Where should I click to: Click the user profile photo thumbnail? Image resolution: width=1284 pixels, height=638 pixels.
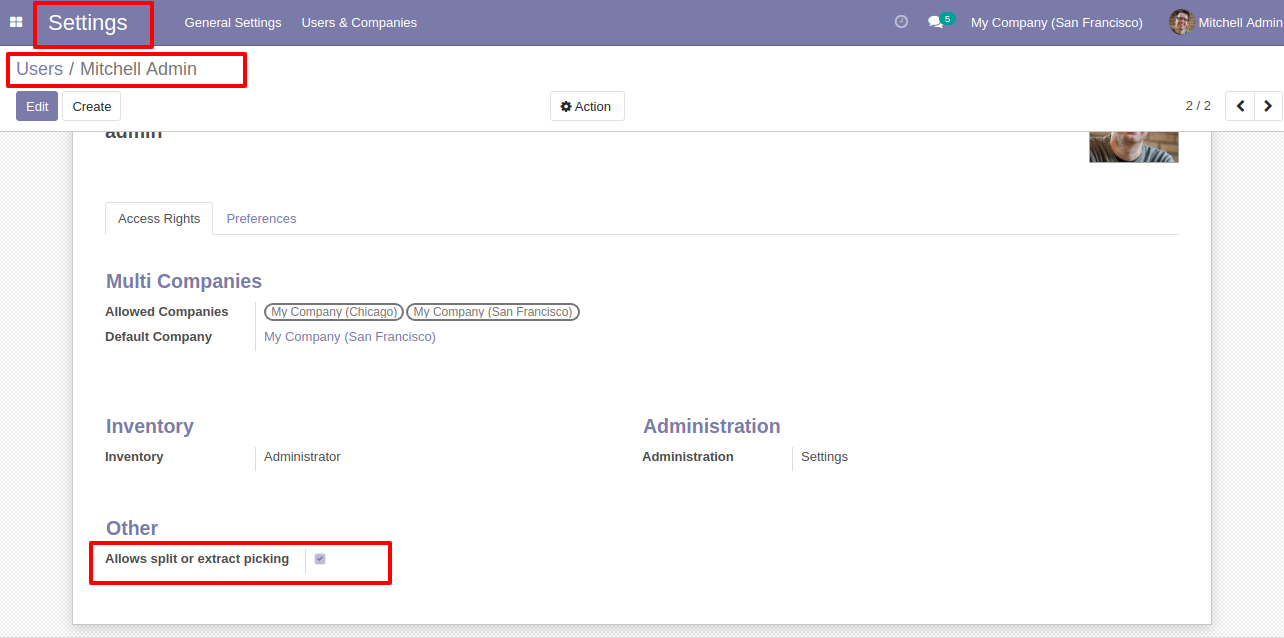(1134, 147)
